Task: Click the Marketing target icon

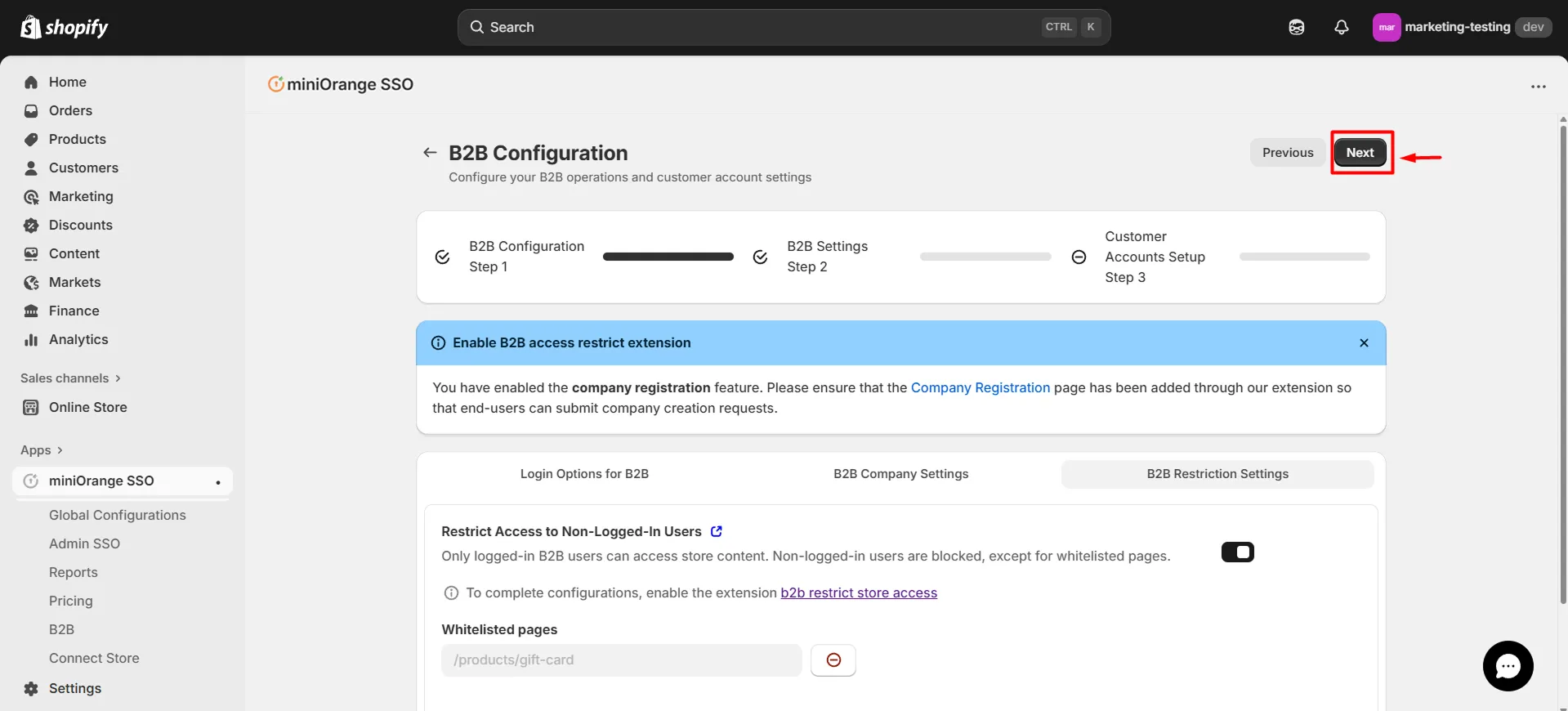Action: pyautogui.click(x=31, y=196)
